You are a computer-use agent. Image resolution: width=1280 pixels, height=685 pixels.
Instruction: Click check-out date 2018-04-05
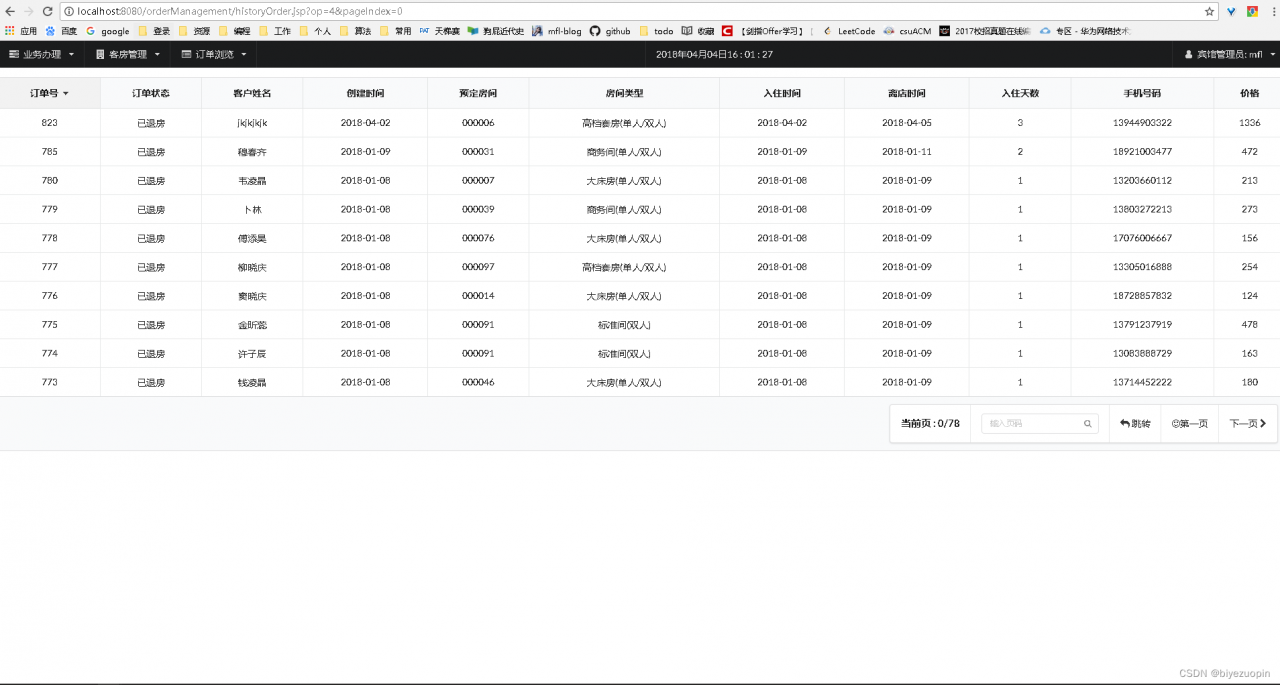point(907,123)
